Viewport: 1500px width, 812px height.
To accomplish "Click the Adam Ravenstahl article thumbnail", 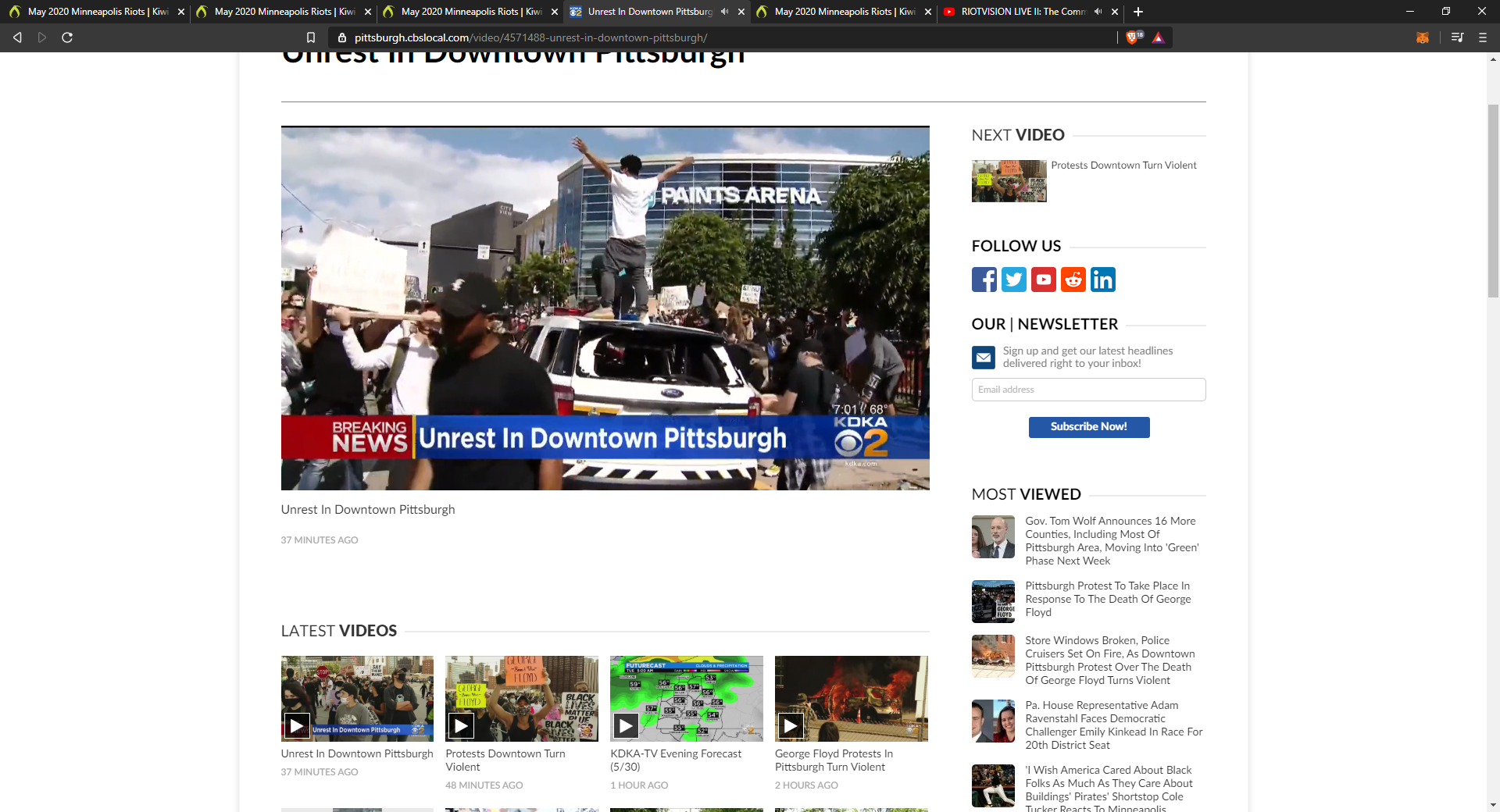I will (993, 721).
